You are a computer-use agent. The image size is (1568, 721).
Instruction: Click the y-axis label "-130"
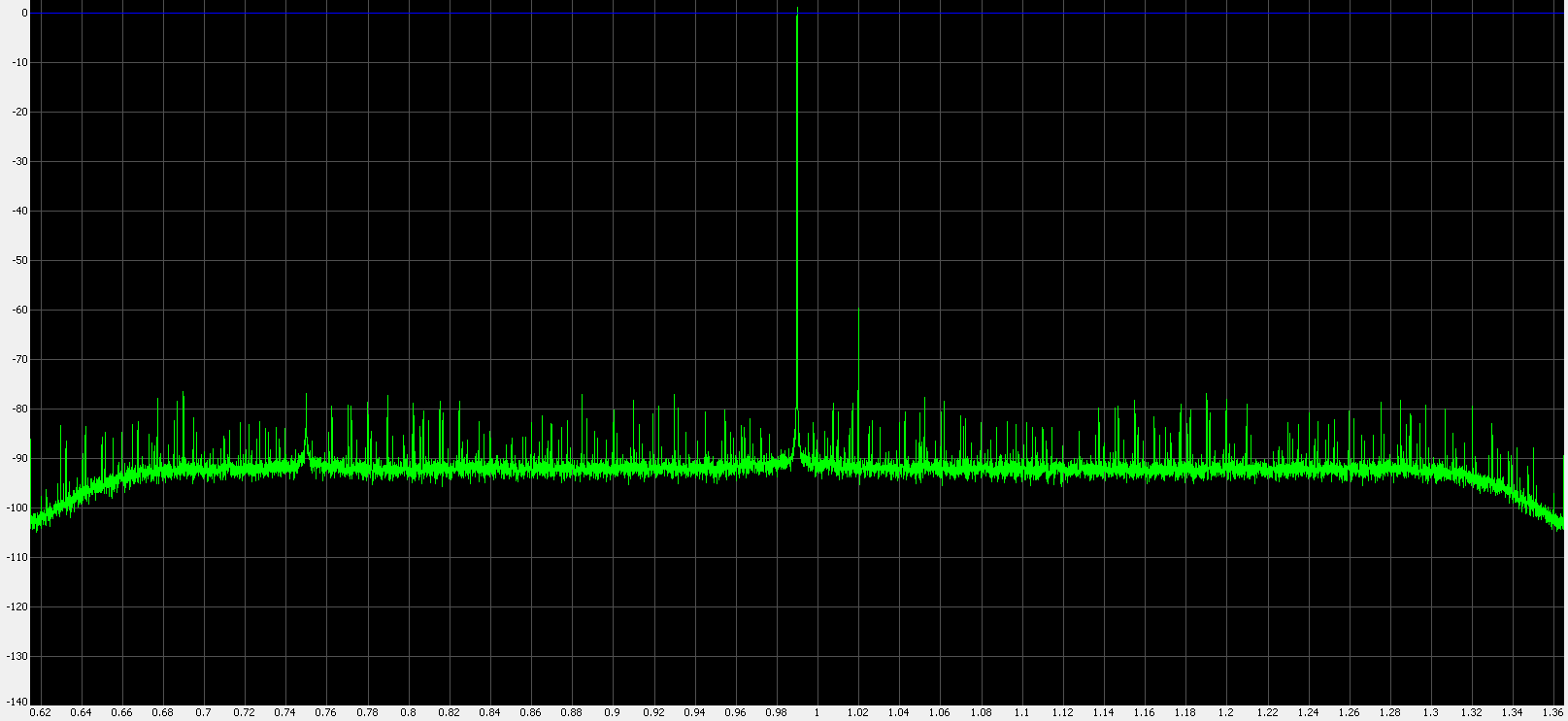(x=17, y=657)
